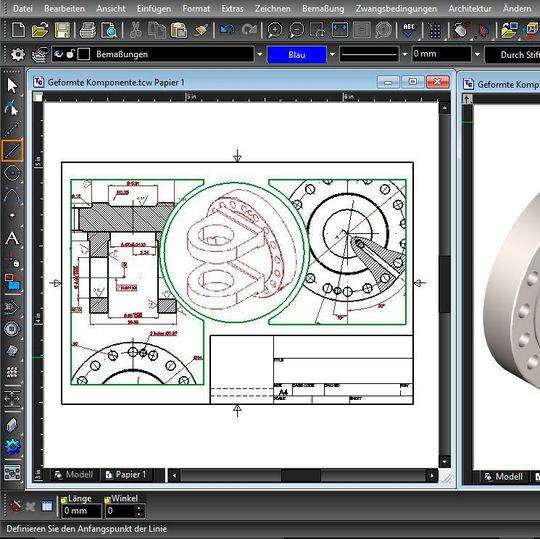Open the 3D object tool in left toolbar

tap(12, 307)
